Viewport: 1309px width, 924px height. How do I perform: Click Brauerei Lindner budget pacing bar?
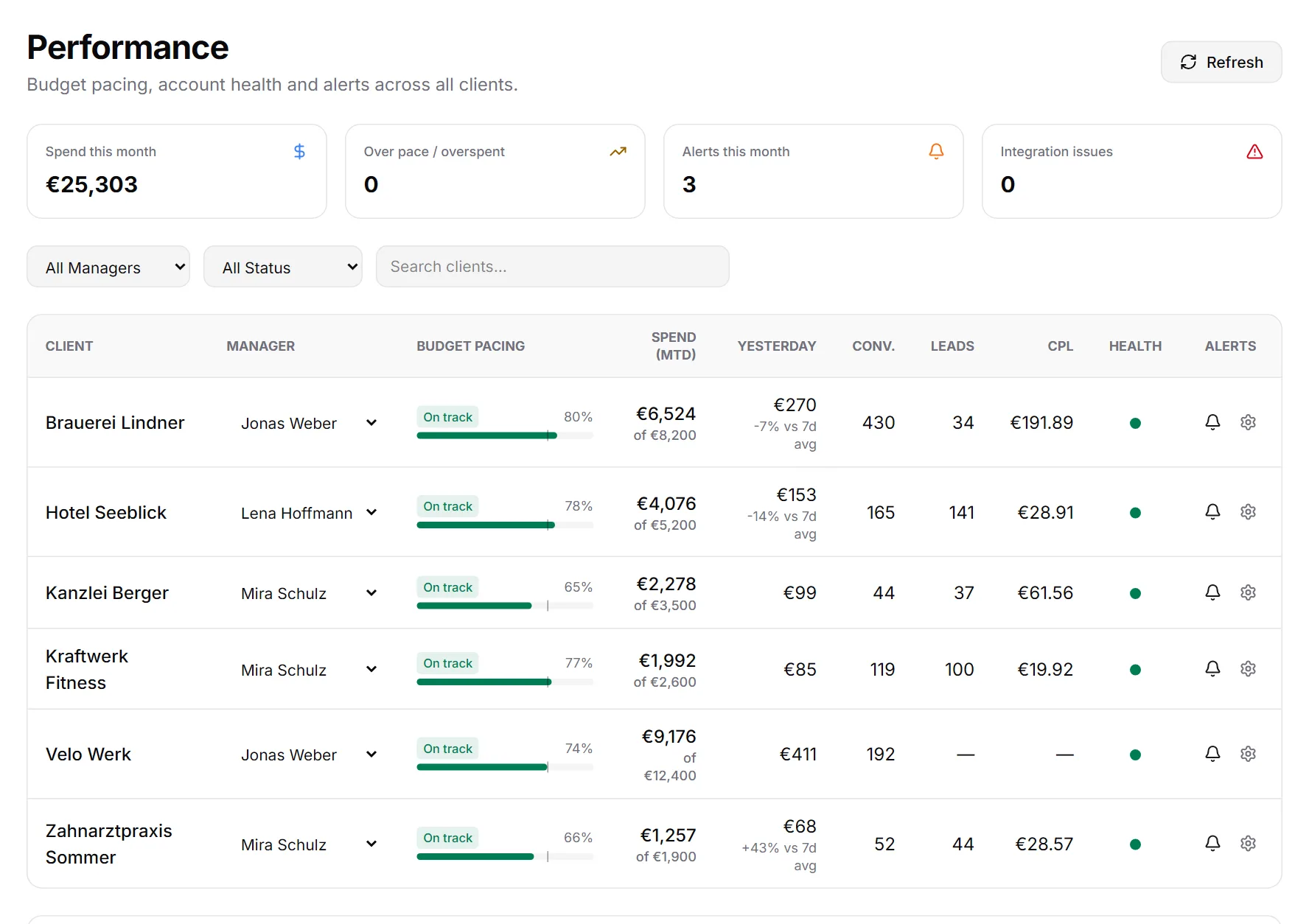505,435
